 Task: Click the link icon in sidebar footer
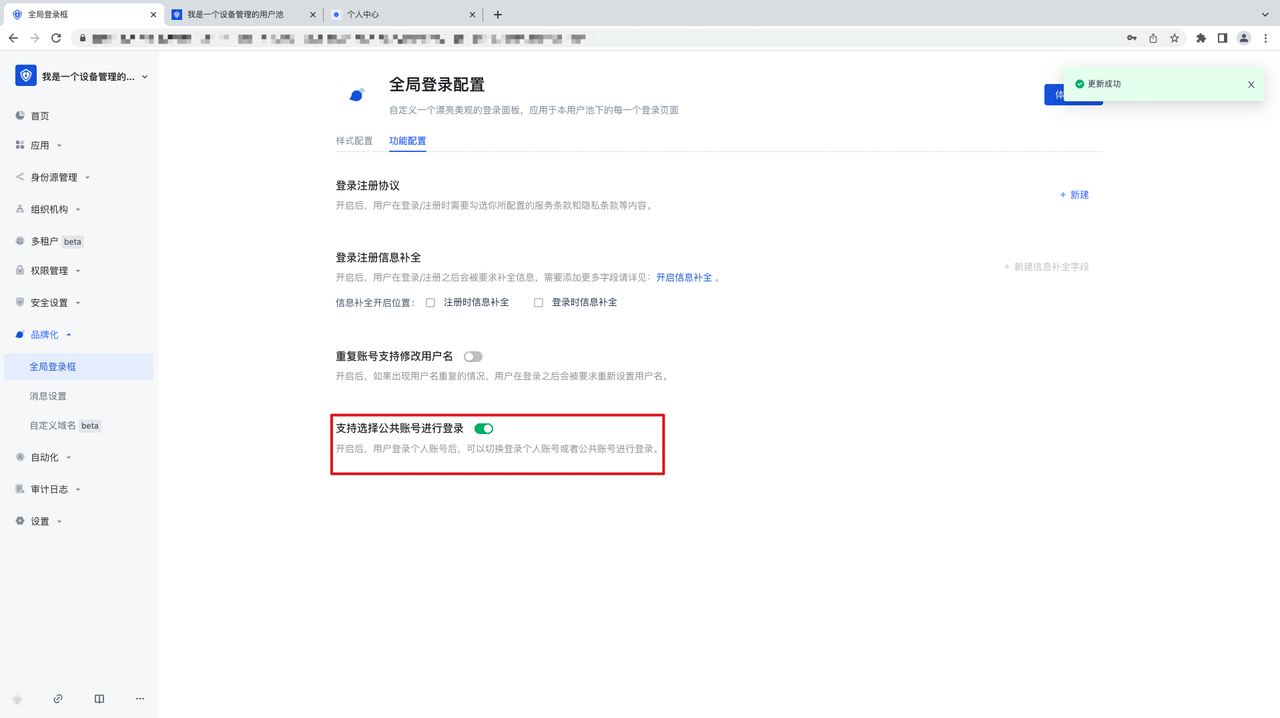[58, 699]
